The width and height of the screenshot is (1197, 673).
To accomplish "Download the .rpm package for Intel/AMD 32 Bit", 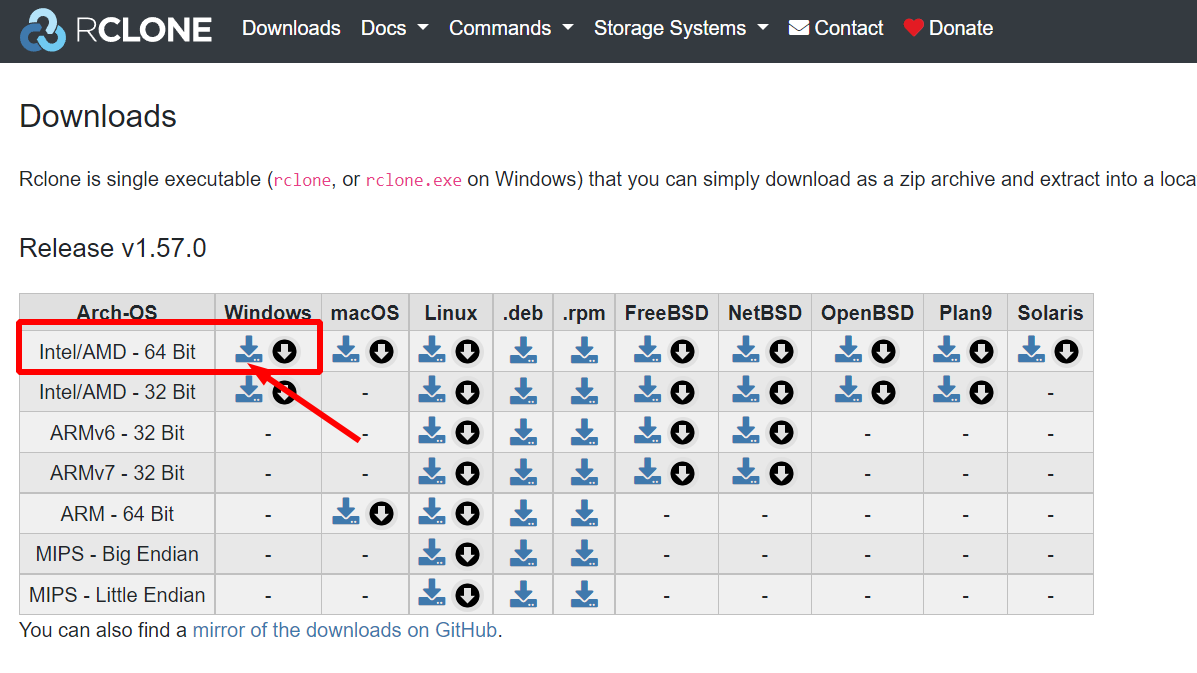I will point(585,391).
